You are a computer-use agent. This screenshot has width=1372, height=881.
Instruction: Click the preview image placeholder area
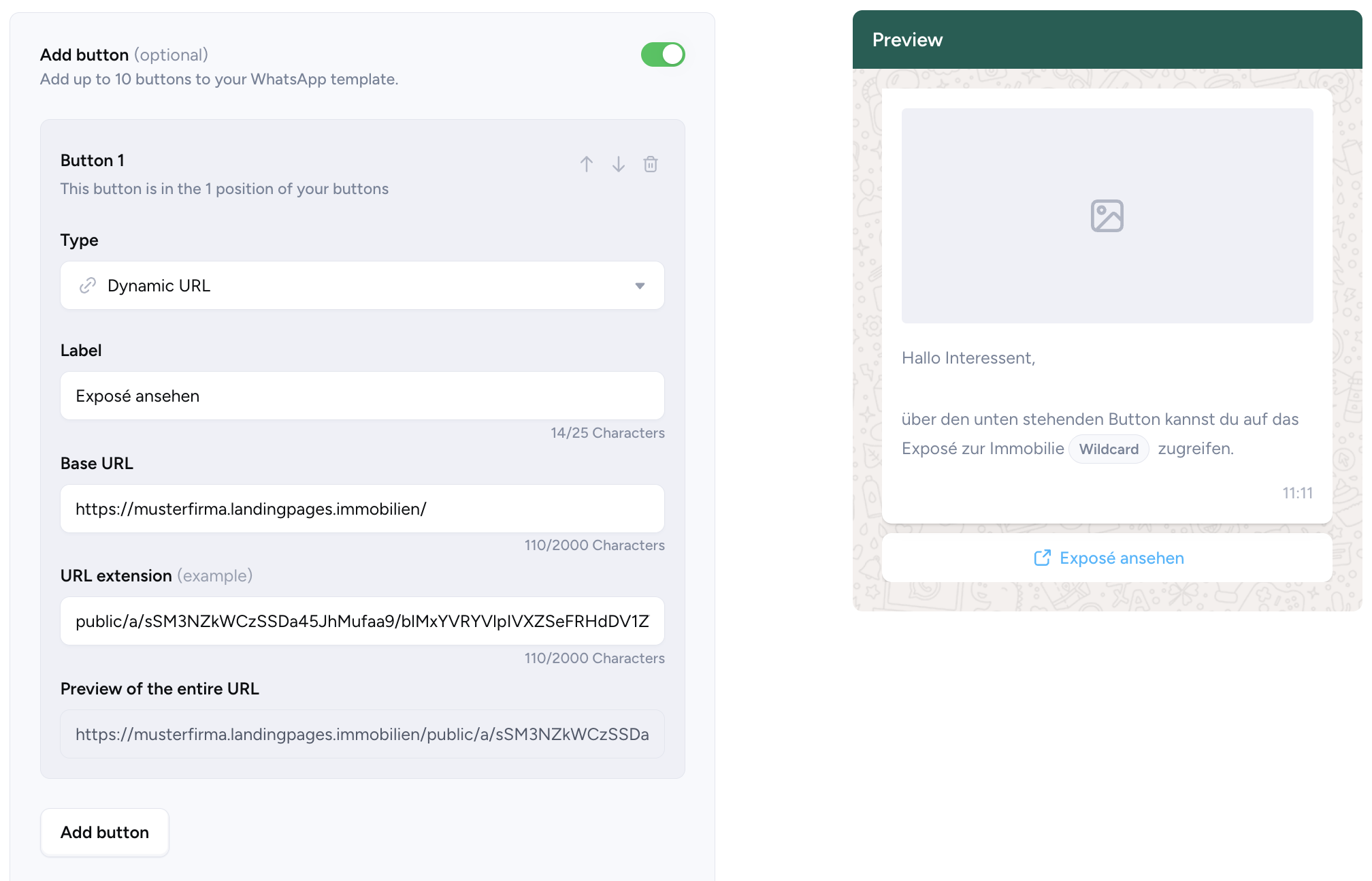(1107, 216)
